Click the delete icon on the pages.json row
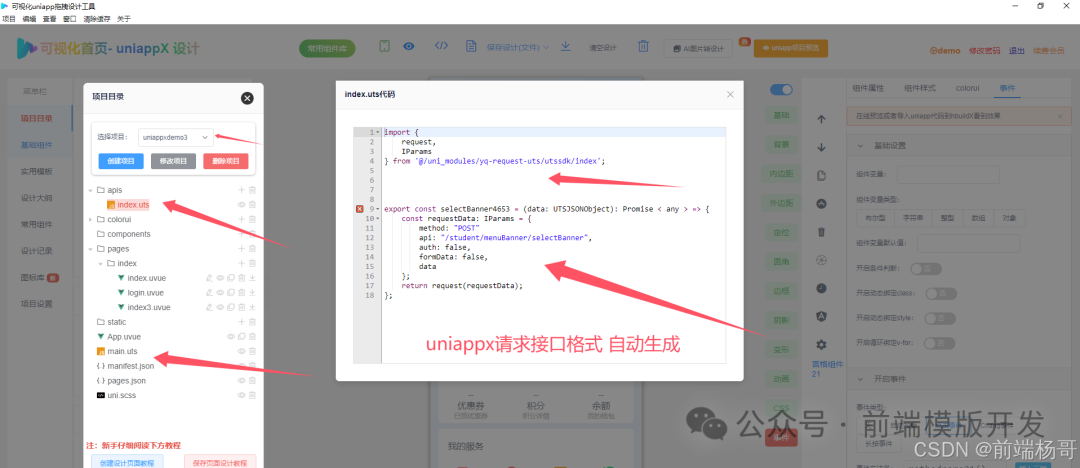This screenshot has width=1080, height=468. [252, 380]
